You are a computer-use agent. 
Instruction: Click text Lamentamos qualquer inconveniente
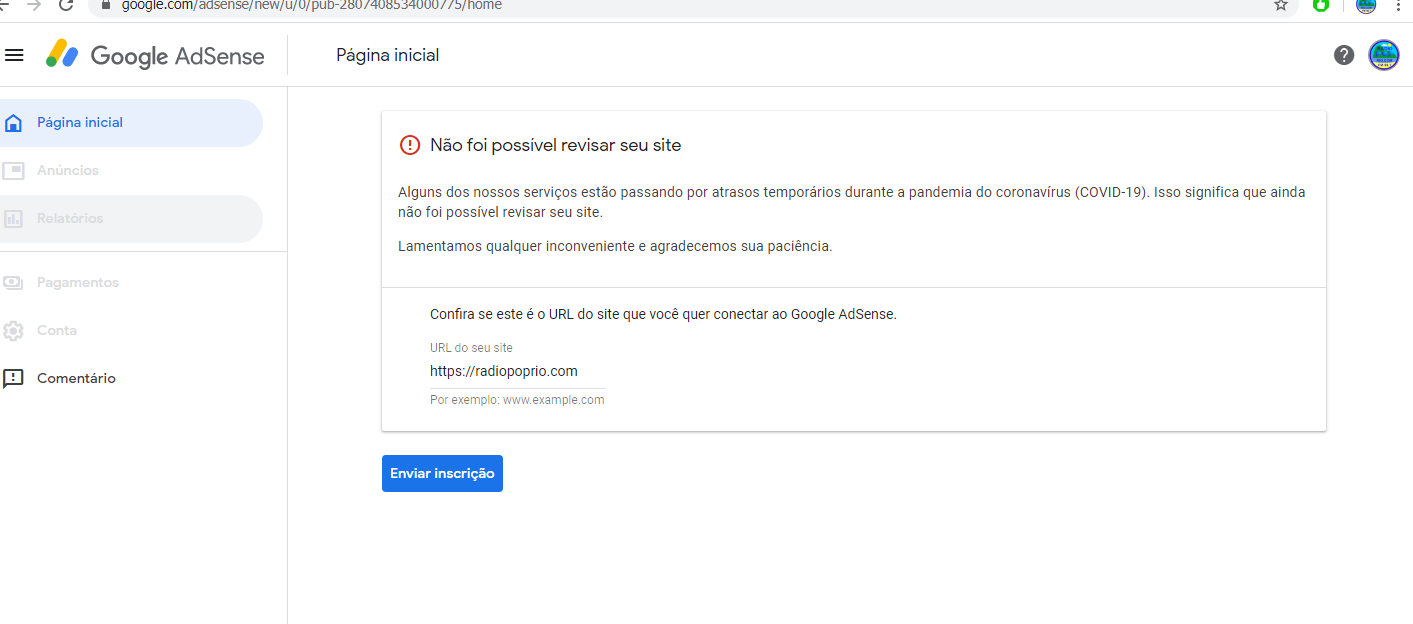click(615, 246)
